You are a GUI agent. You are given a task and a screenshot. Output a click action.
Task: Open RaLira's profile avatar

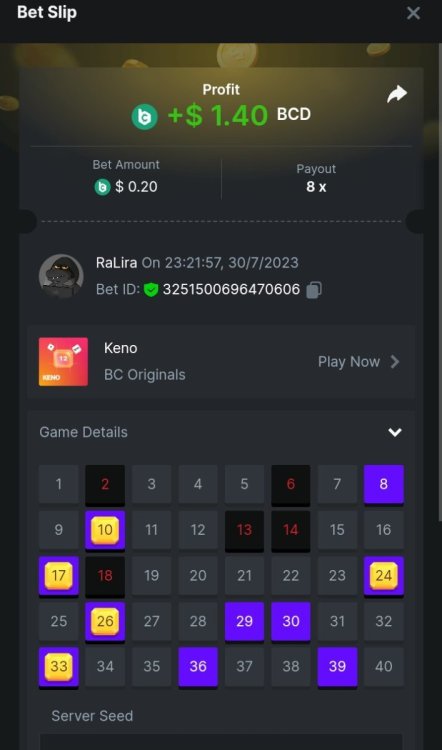[61, 276]
